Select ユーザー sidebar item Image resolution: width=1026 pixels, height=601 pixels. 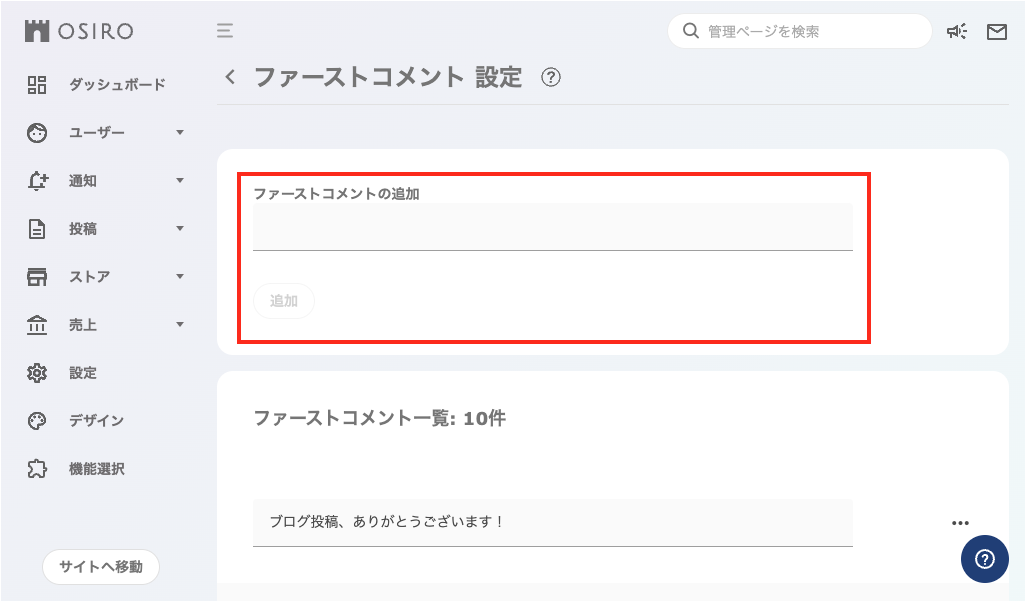click(97, 133)
